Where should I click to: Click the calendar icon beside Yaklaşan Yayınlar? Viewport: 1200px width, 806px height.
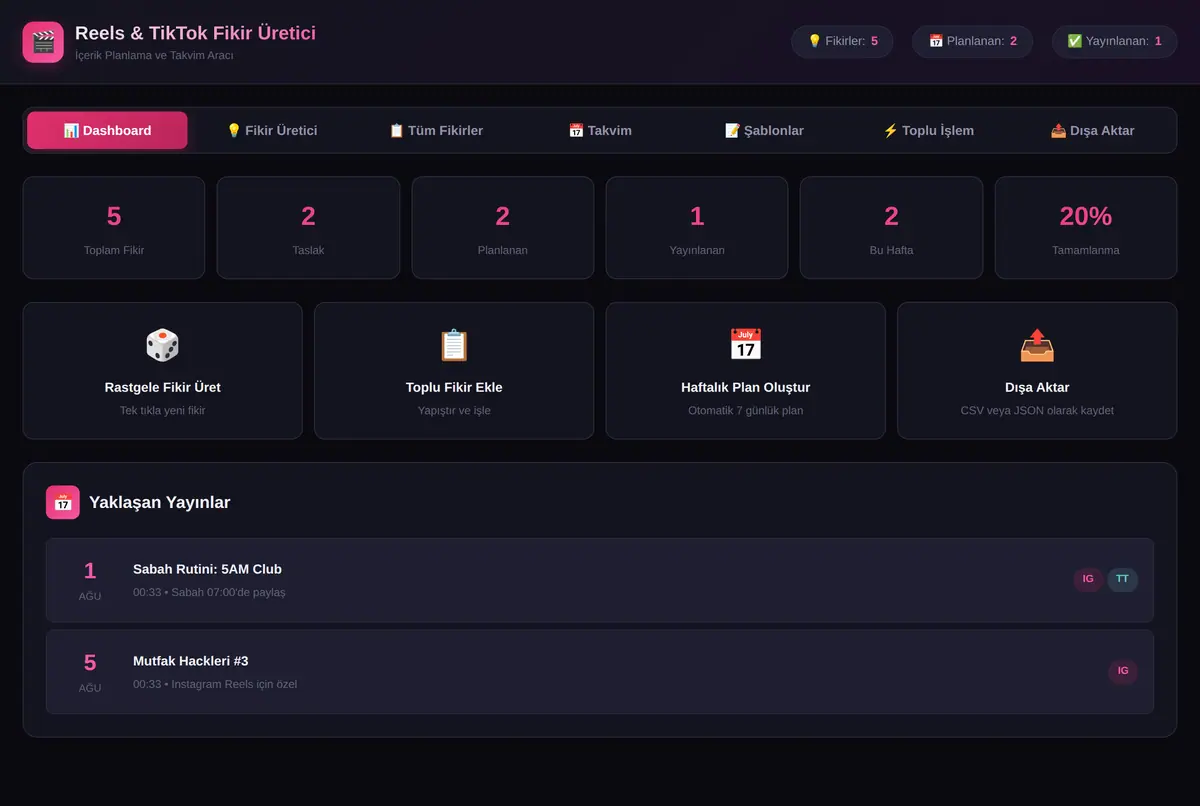point(63,502)
